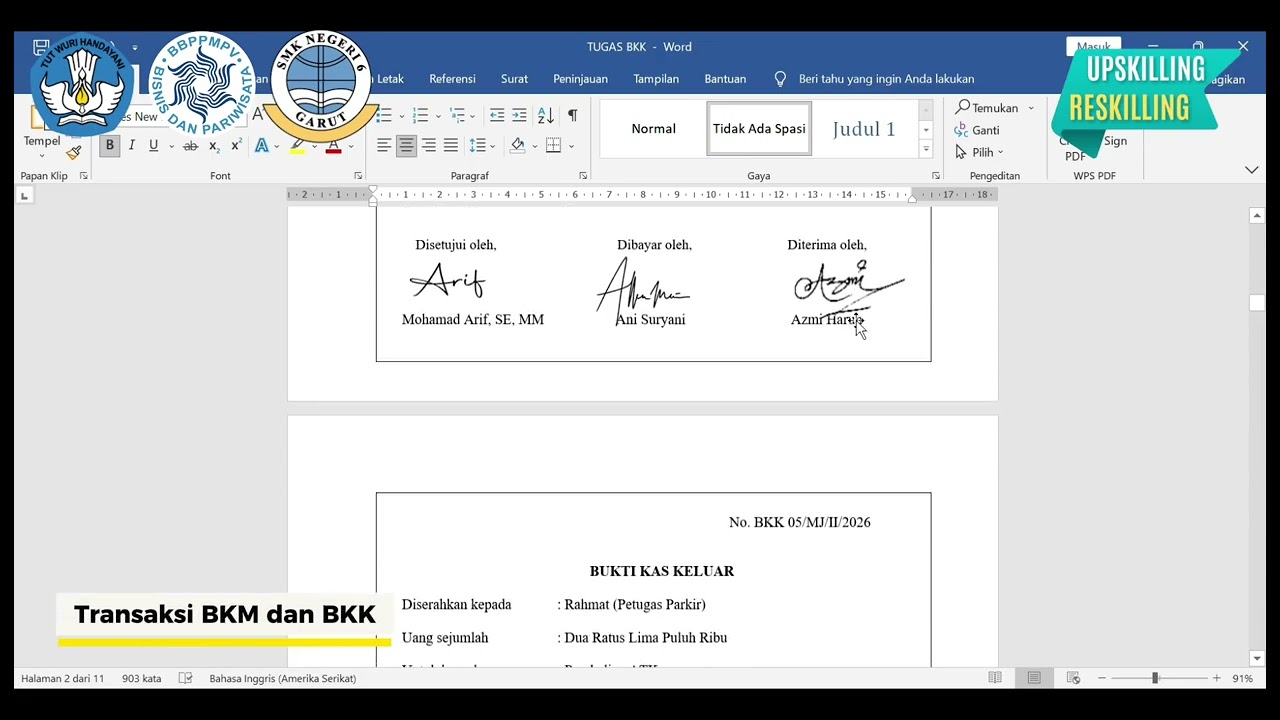Open Pilih select dropdown

(x=979, y=152)
